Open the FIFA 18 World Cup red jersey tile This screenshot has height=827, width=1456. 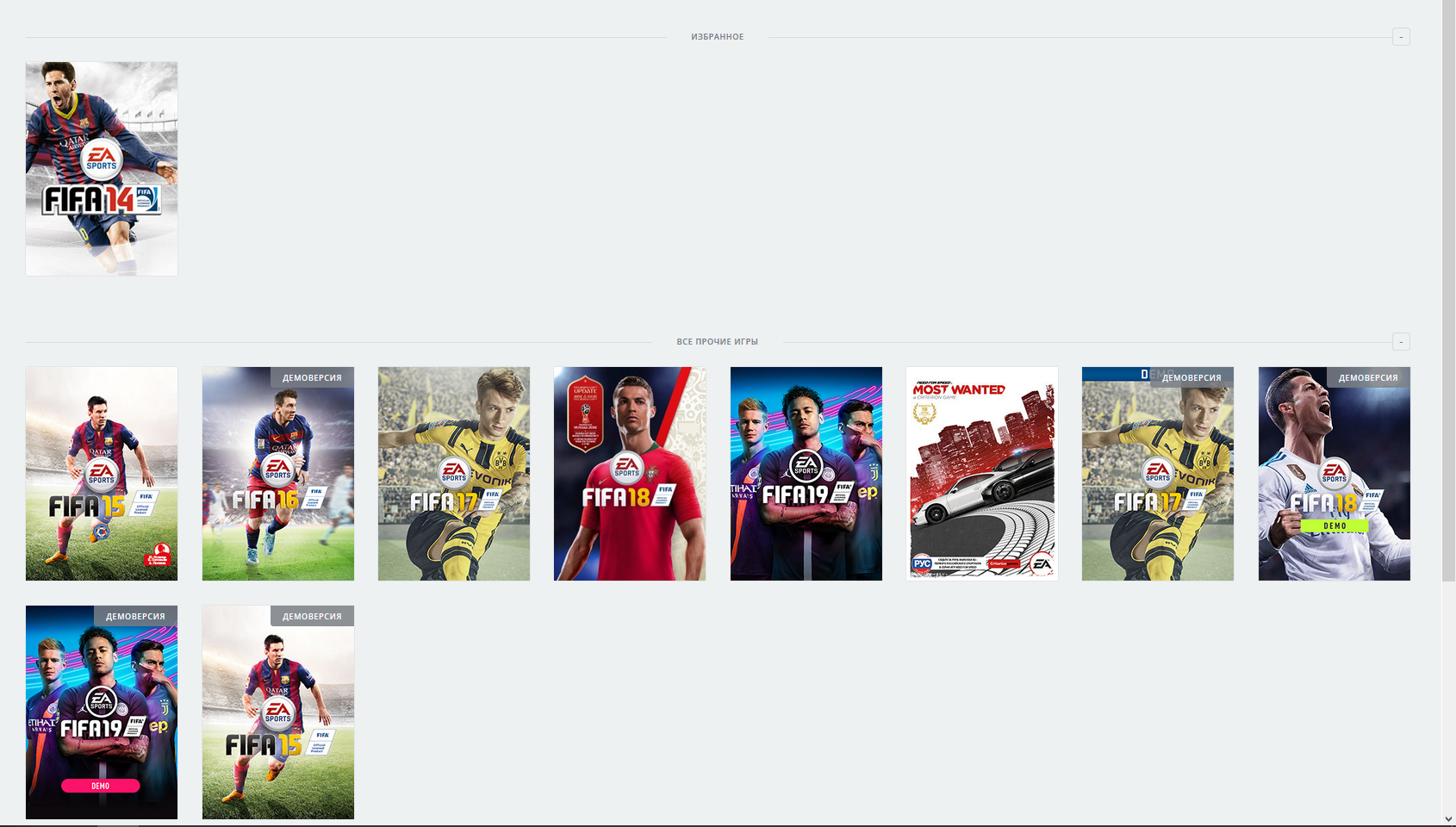[630, 474]
